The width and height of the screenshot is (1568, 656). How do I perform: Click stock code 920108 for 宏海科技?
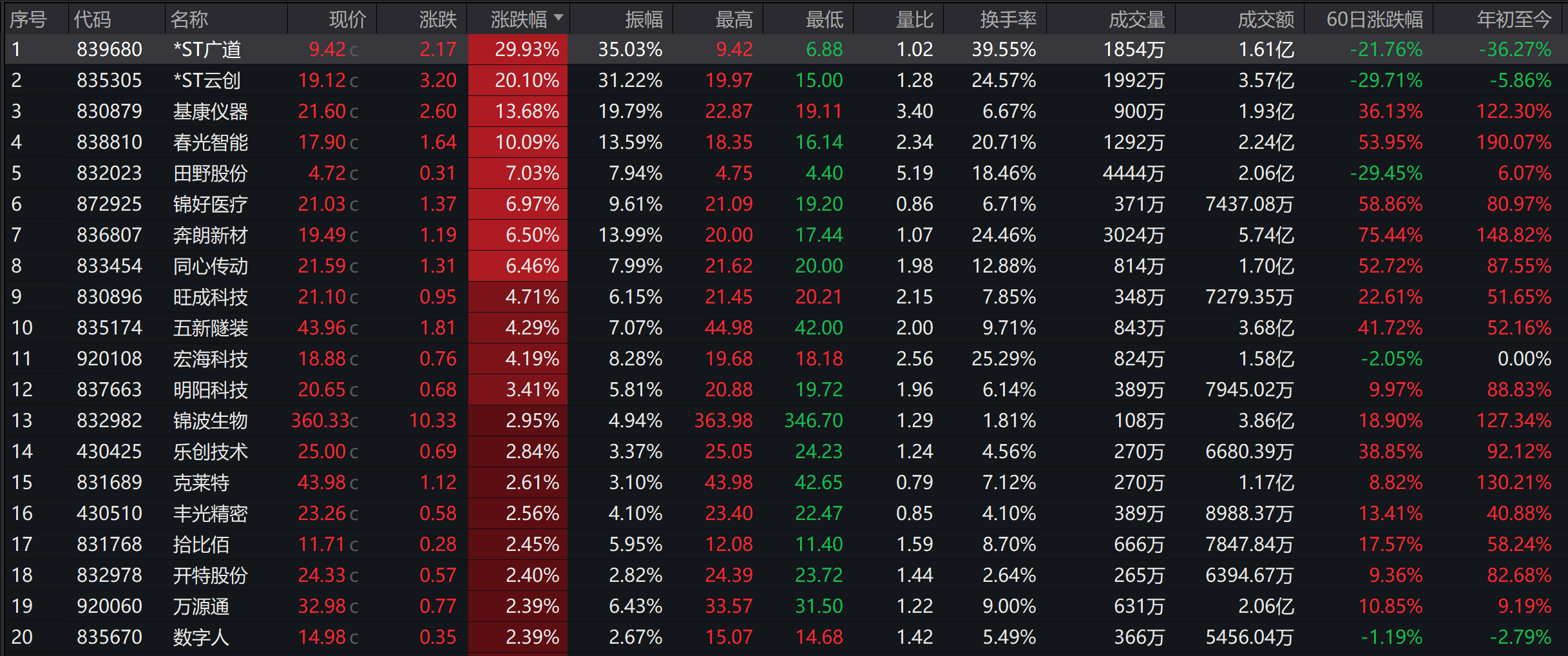point(109,359)
